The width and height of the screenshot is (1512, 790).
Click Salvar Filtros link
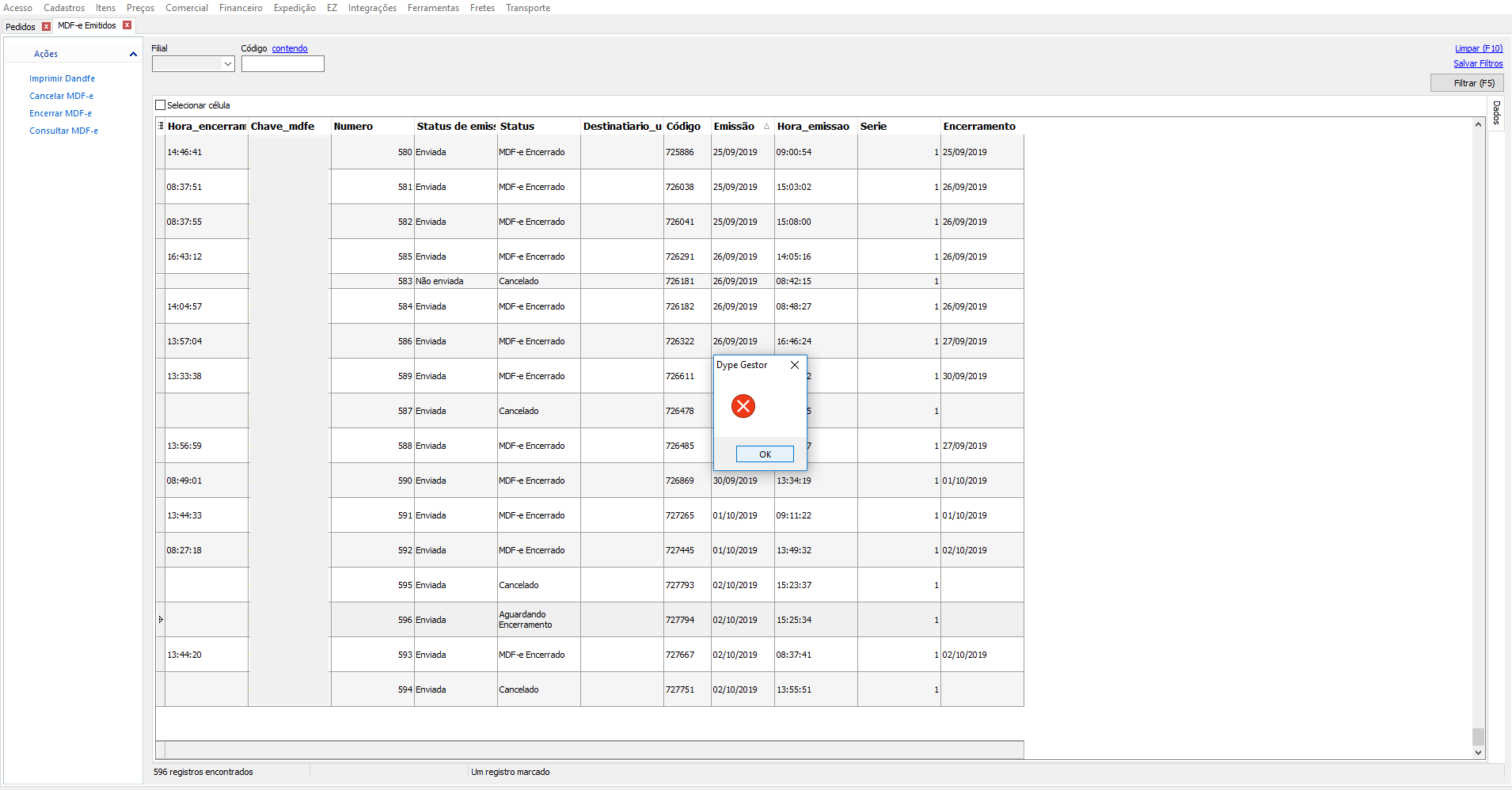click(x=1478, y=63)
